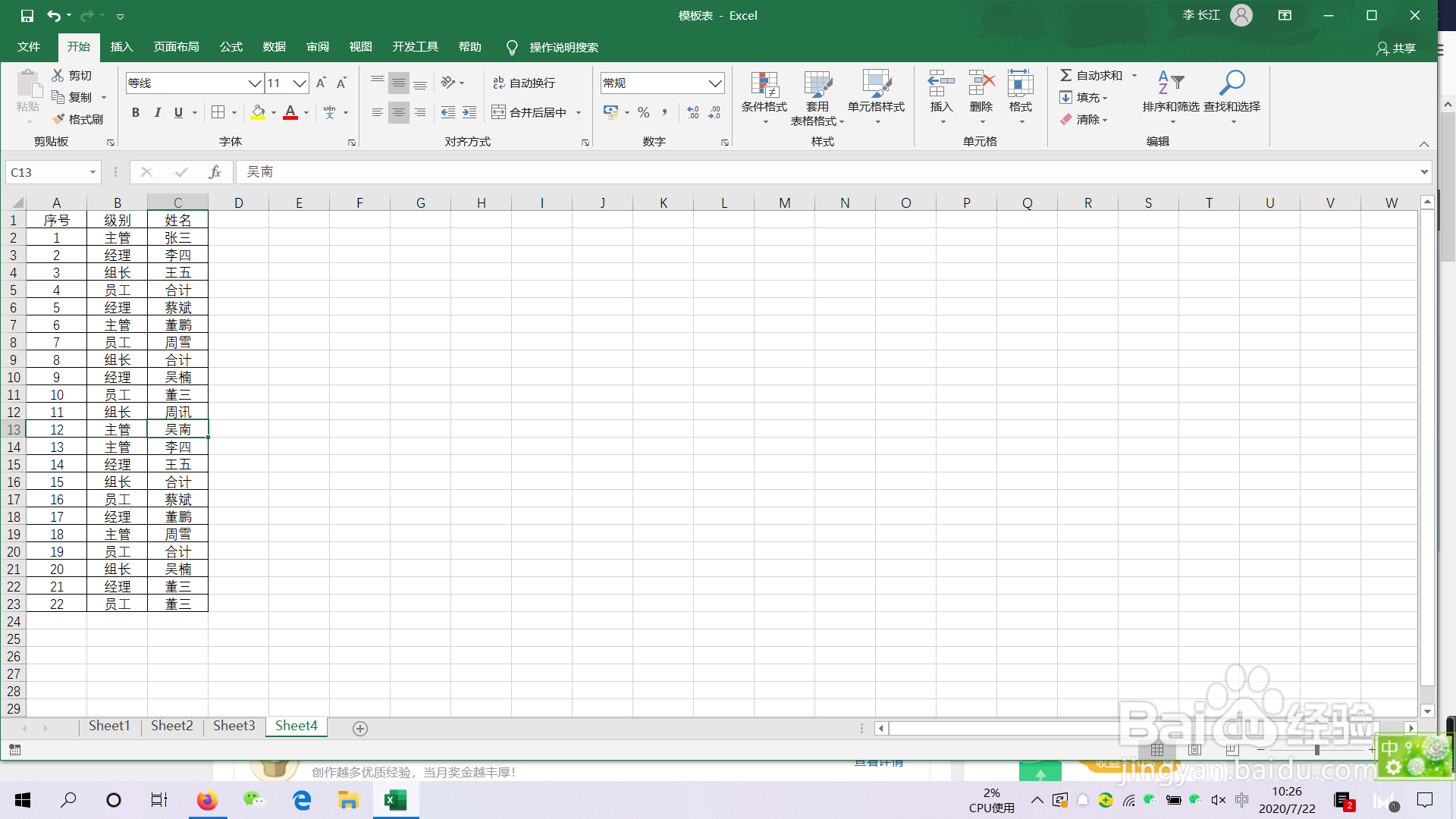The width and height of the screenshot is (1456, 819).
Task: Click the 共享 share button
Action: [x=1396, y=48]
